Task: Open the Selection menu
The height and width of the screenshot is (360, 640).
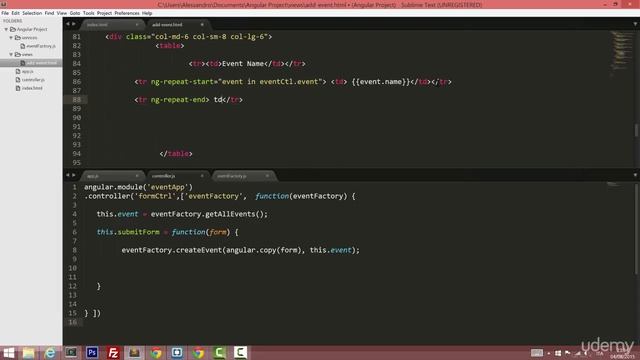Action: [x=32, y=13]
